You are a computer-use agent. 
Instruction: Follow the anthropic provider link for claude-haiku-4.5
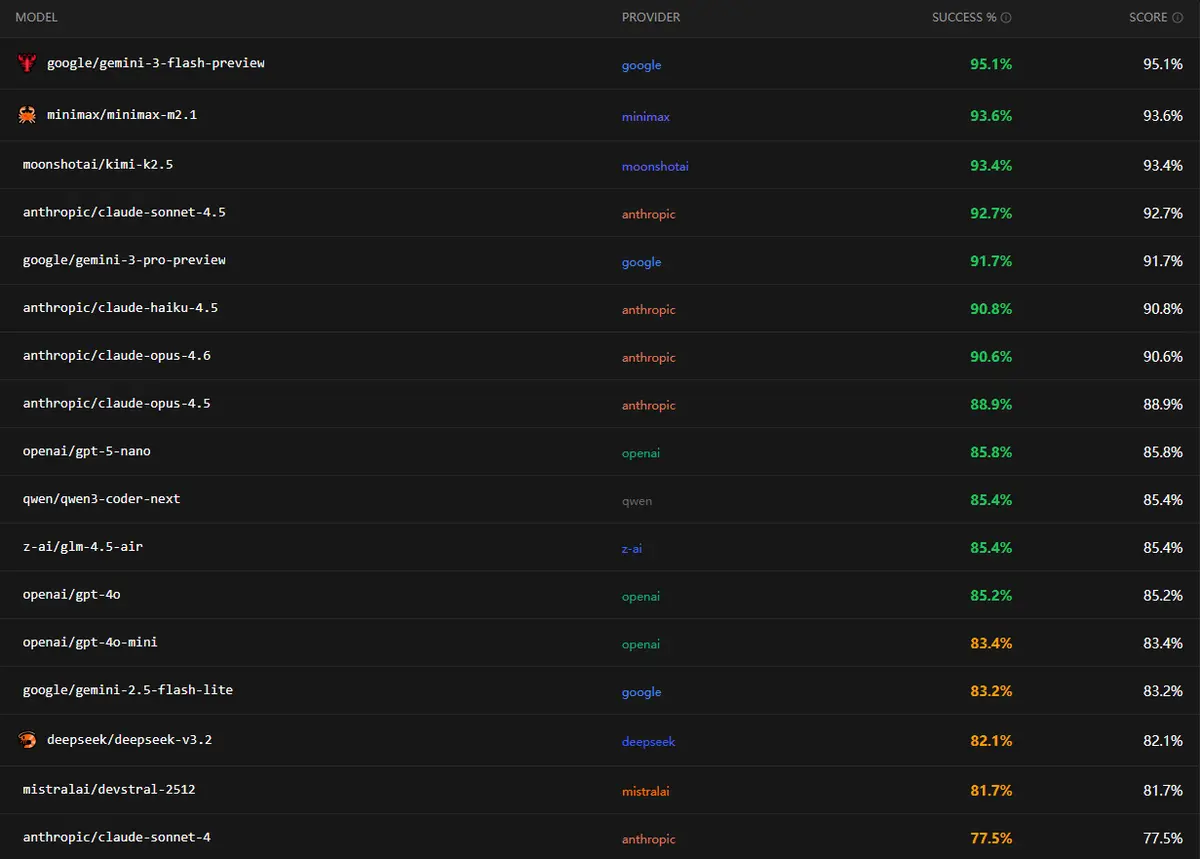[x=649, y=310]
